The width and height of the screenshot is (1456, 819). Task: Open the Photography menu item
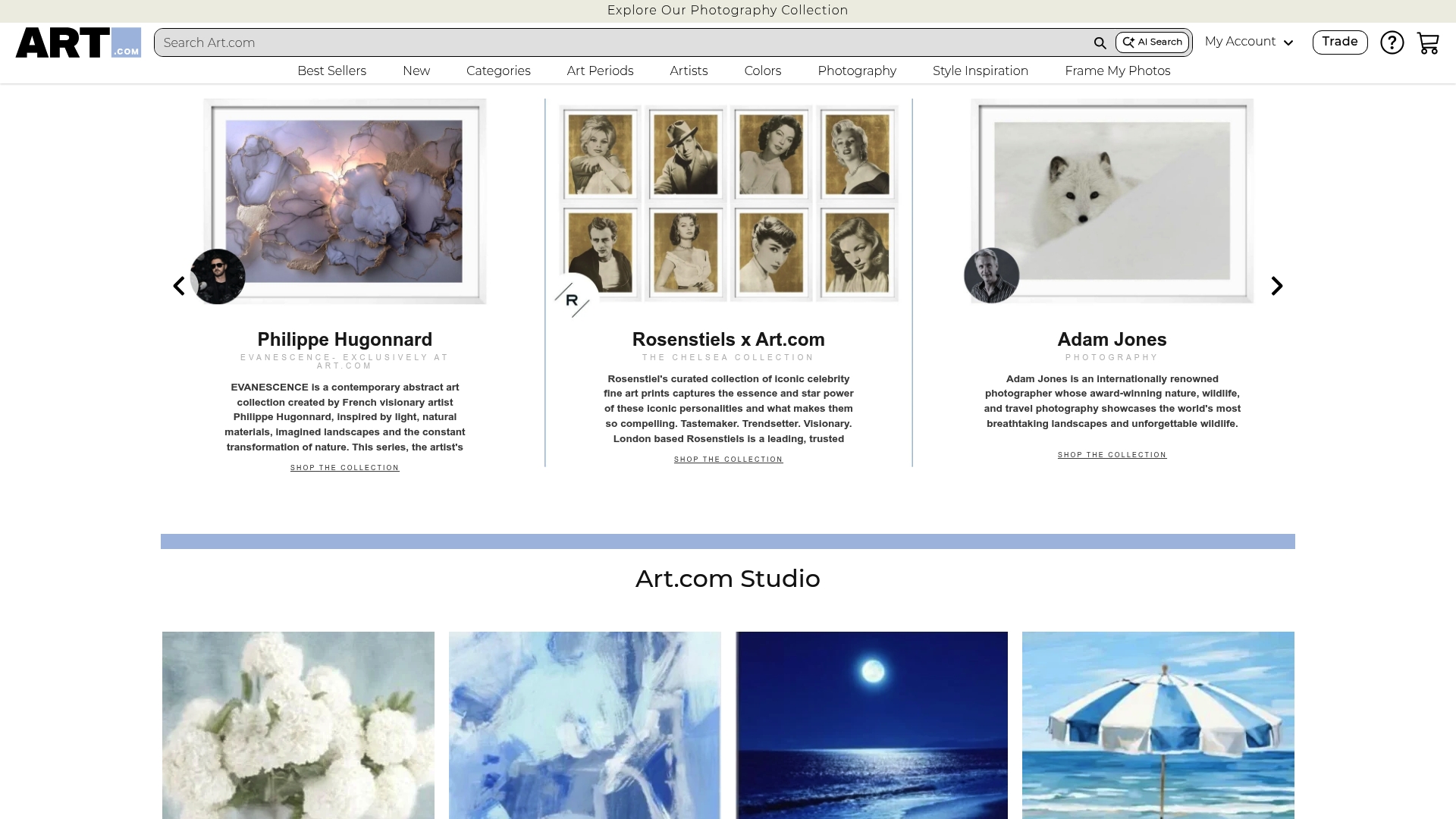[857, 71]
